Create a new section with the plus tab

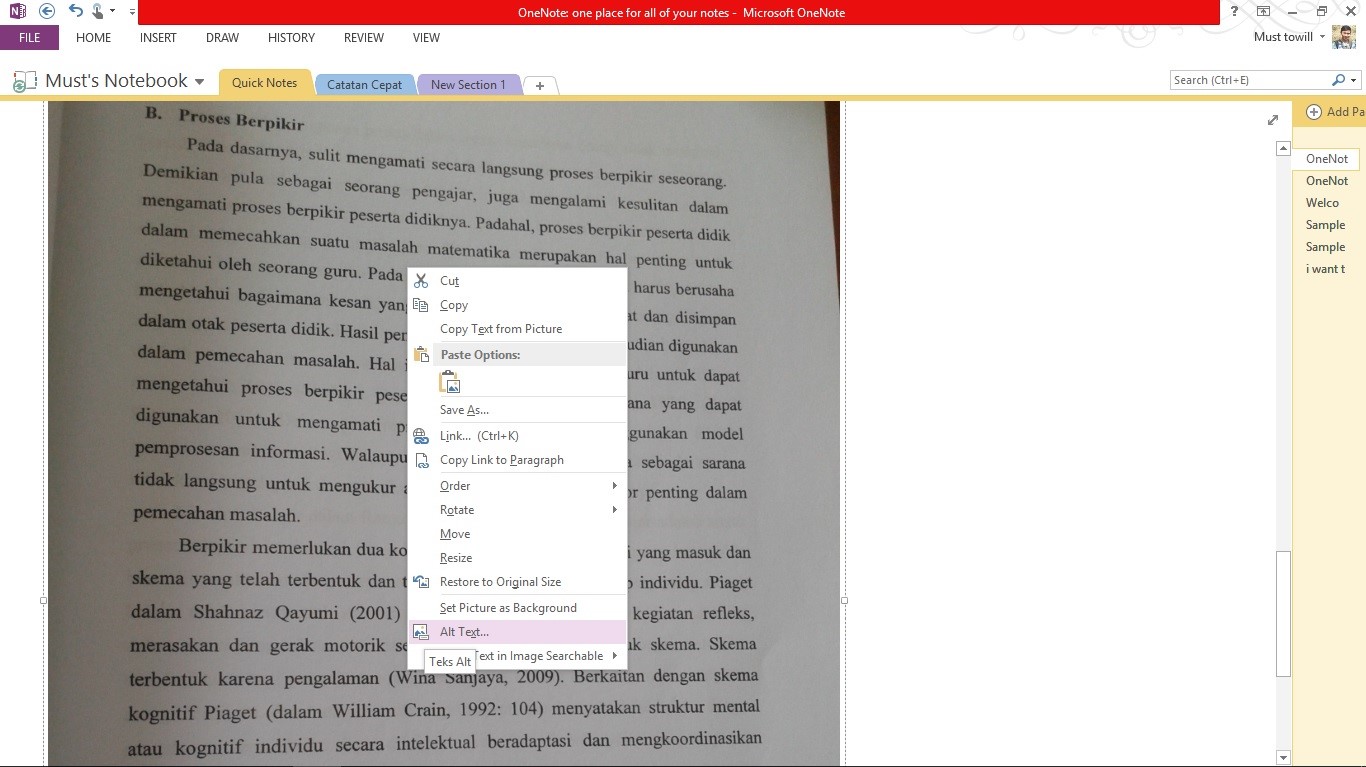[x=540, y=85]
